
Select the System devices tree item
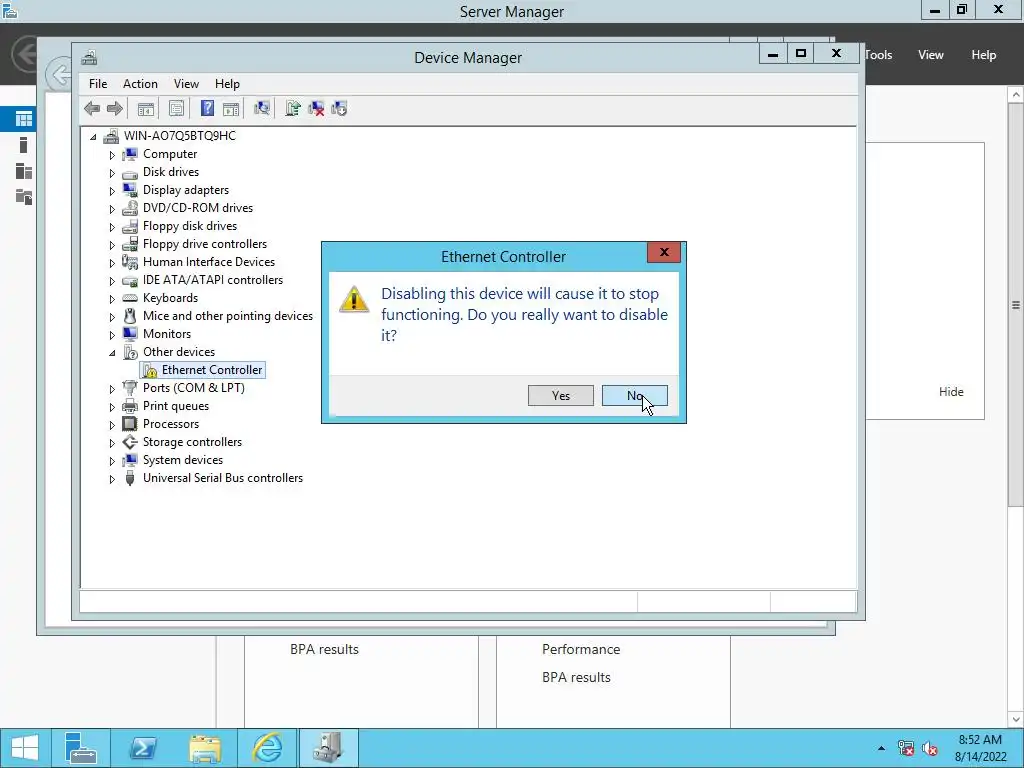click(x=183, y=460)
